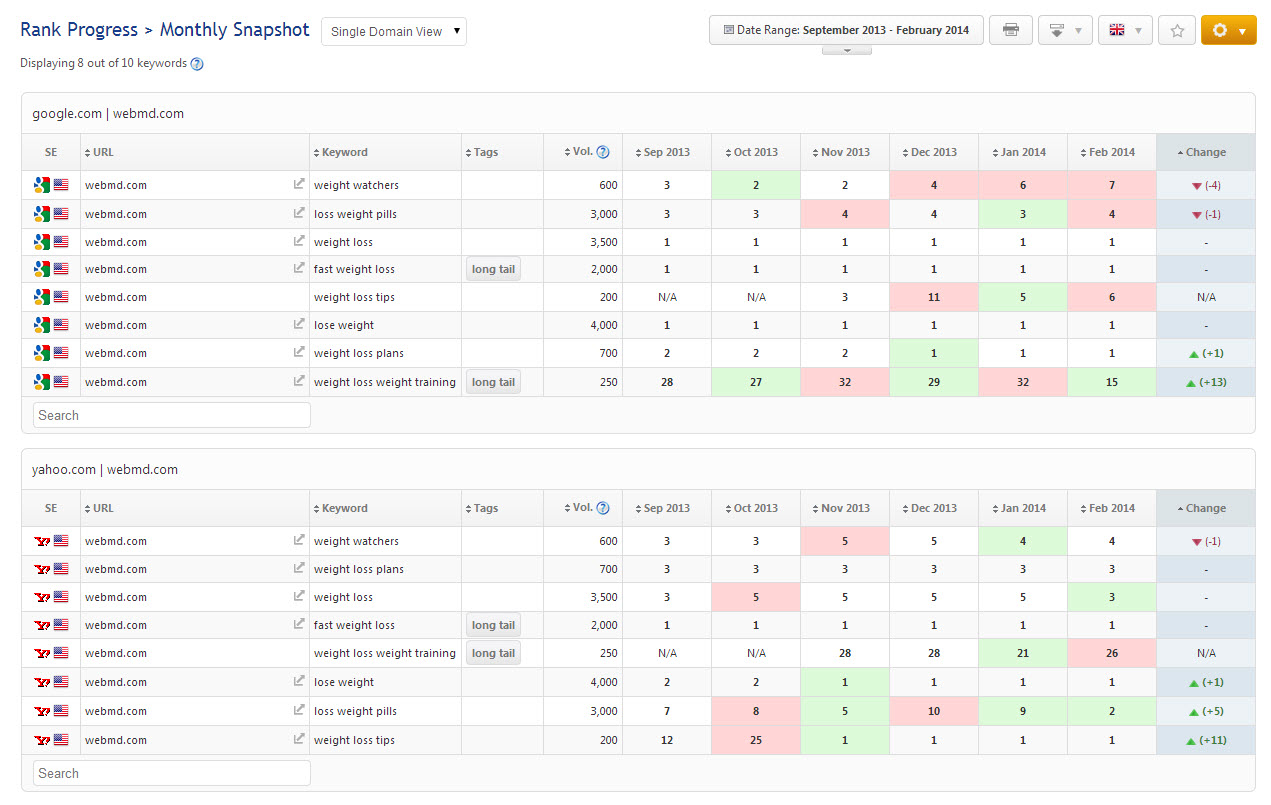Click the google.com table Search field
The height and width of the screenshot is (805, 1271).
pyautogui.click(x=172, y=415)
